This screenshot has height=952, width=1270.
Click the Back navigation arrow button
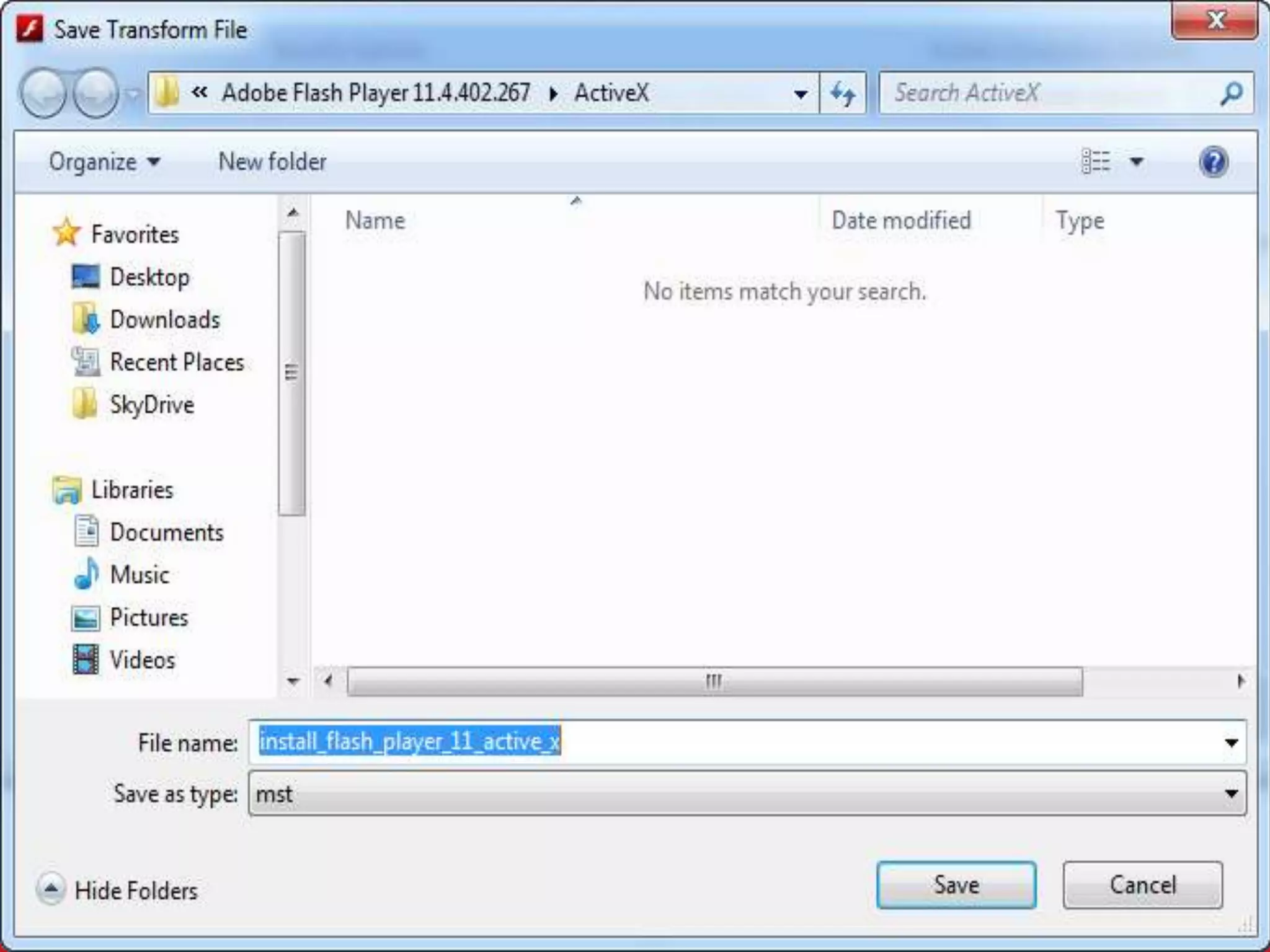pos(43,93)
